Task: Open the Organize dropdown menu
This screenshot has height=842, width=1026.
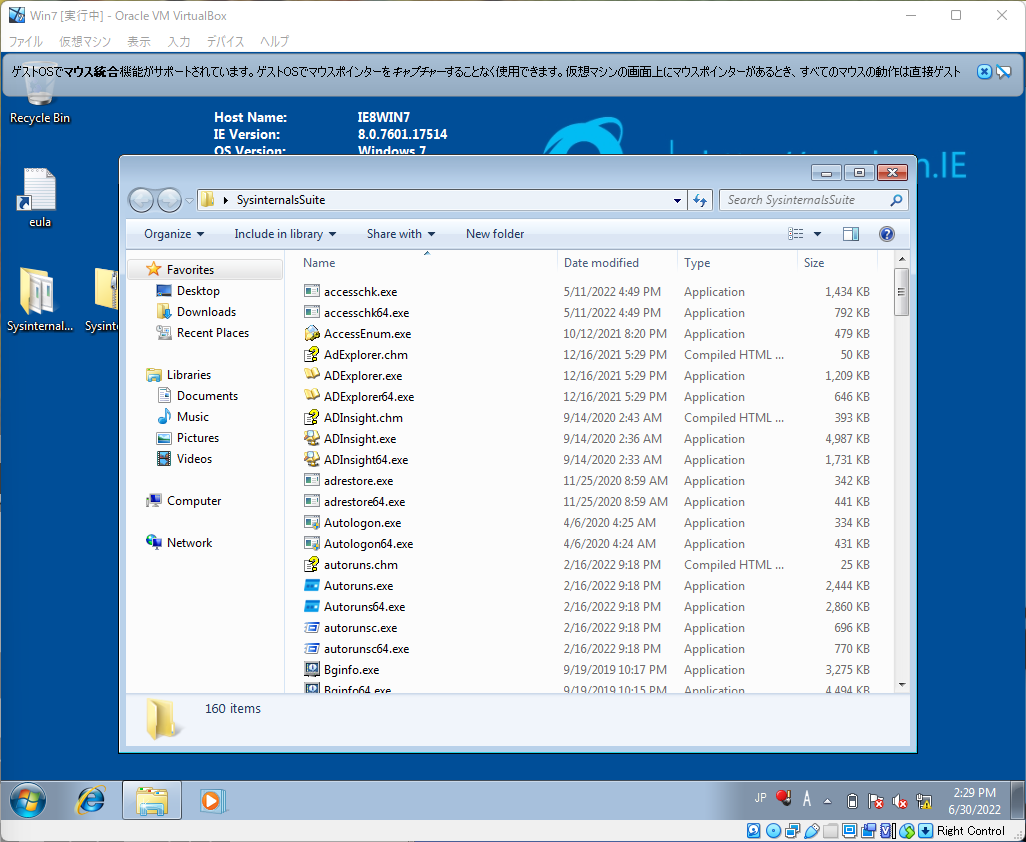Action: click(173, 234)
